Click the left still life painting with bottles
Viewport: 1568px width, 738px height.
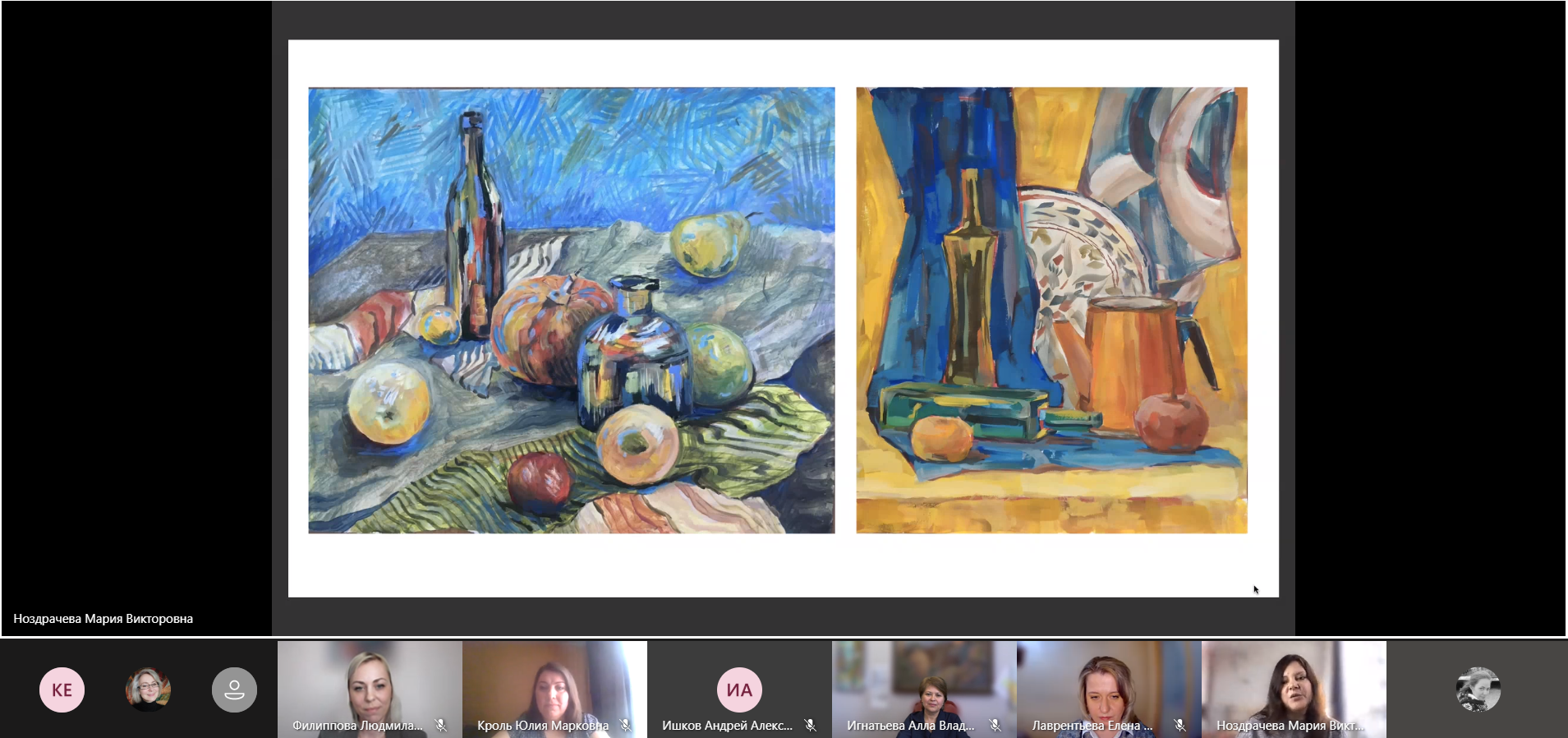click(572, 311)
